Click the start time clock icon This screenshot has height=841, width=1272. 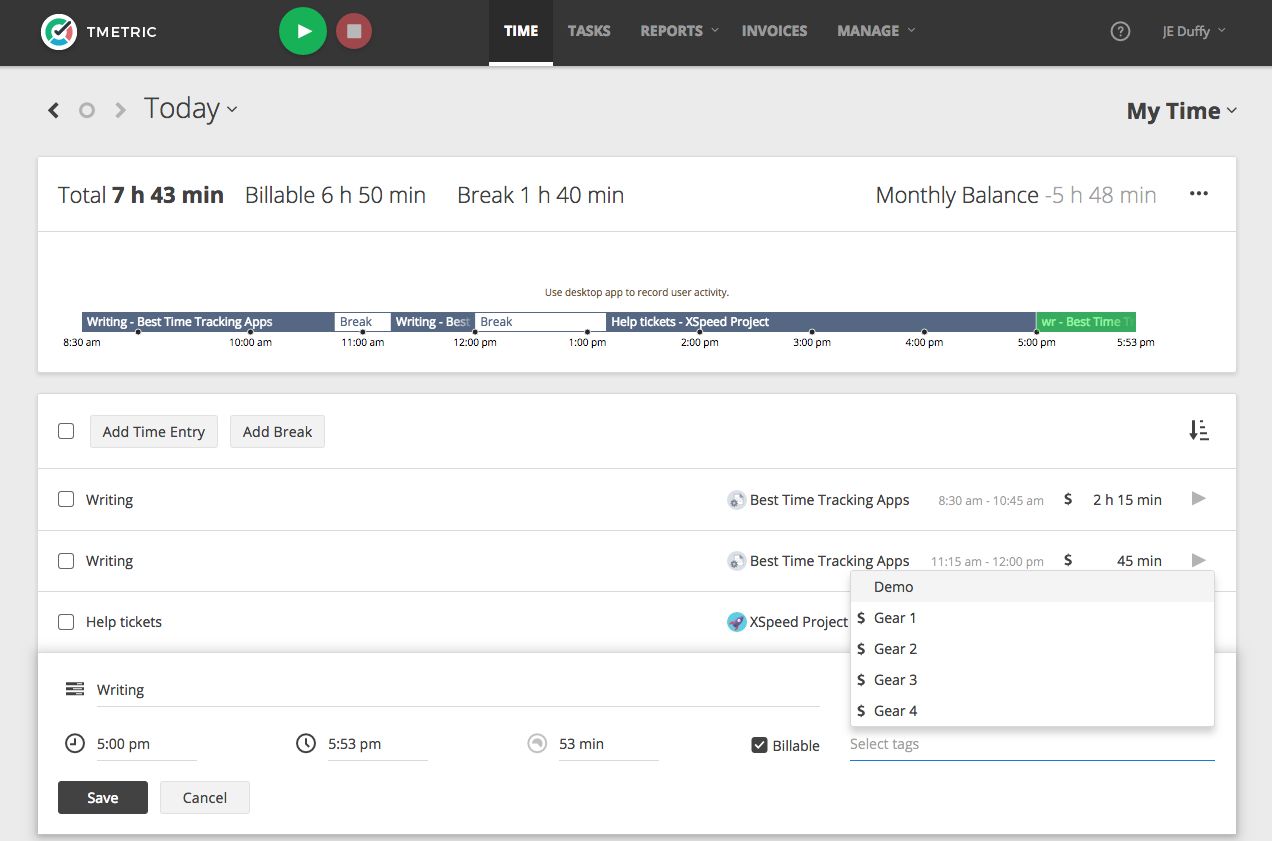pos(75,743)
